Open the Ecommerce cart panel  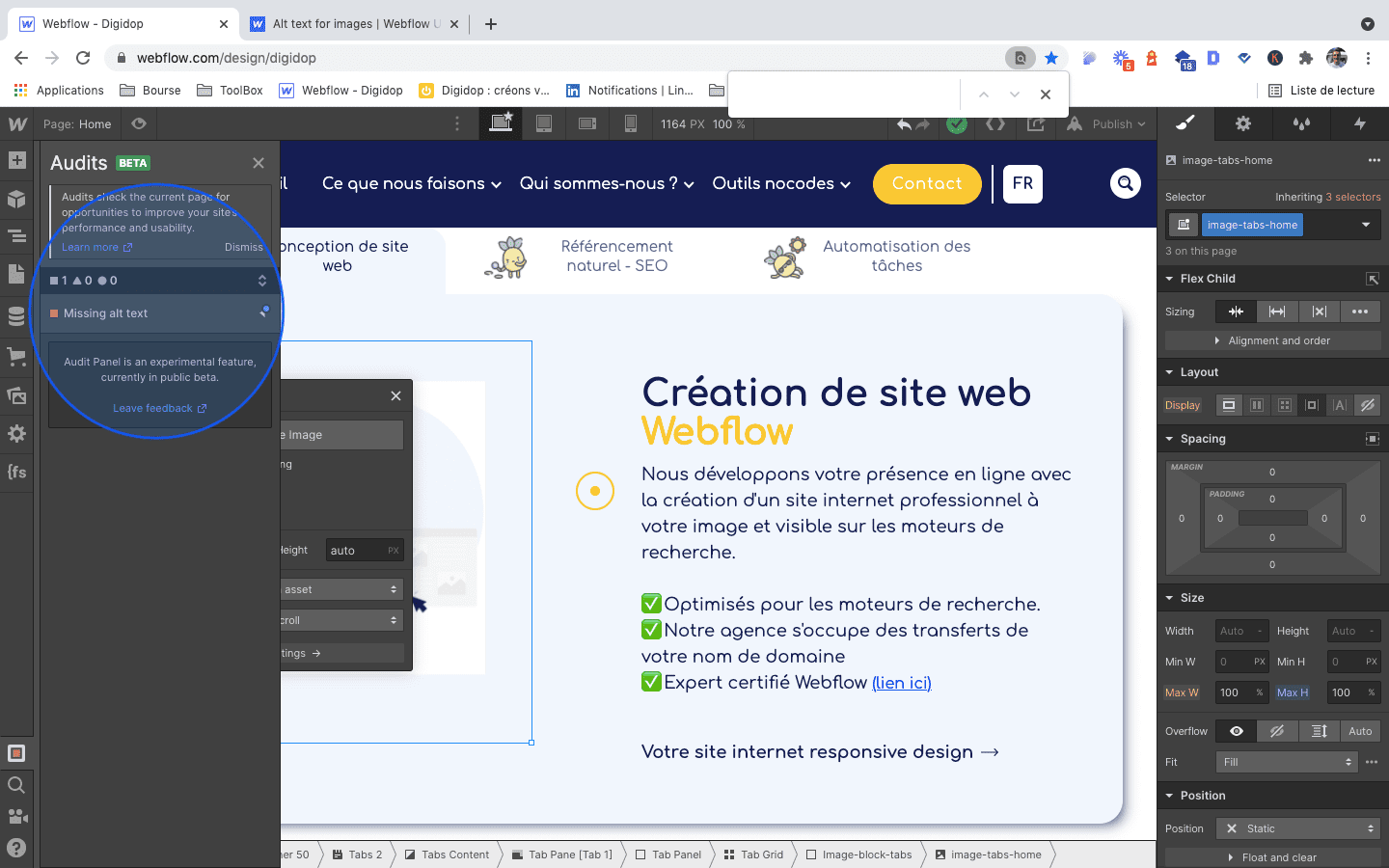pos(16,356)
